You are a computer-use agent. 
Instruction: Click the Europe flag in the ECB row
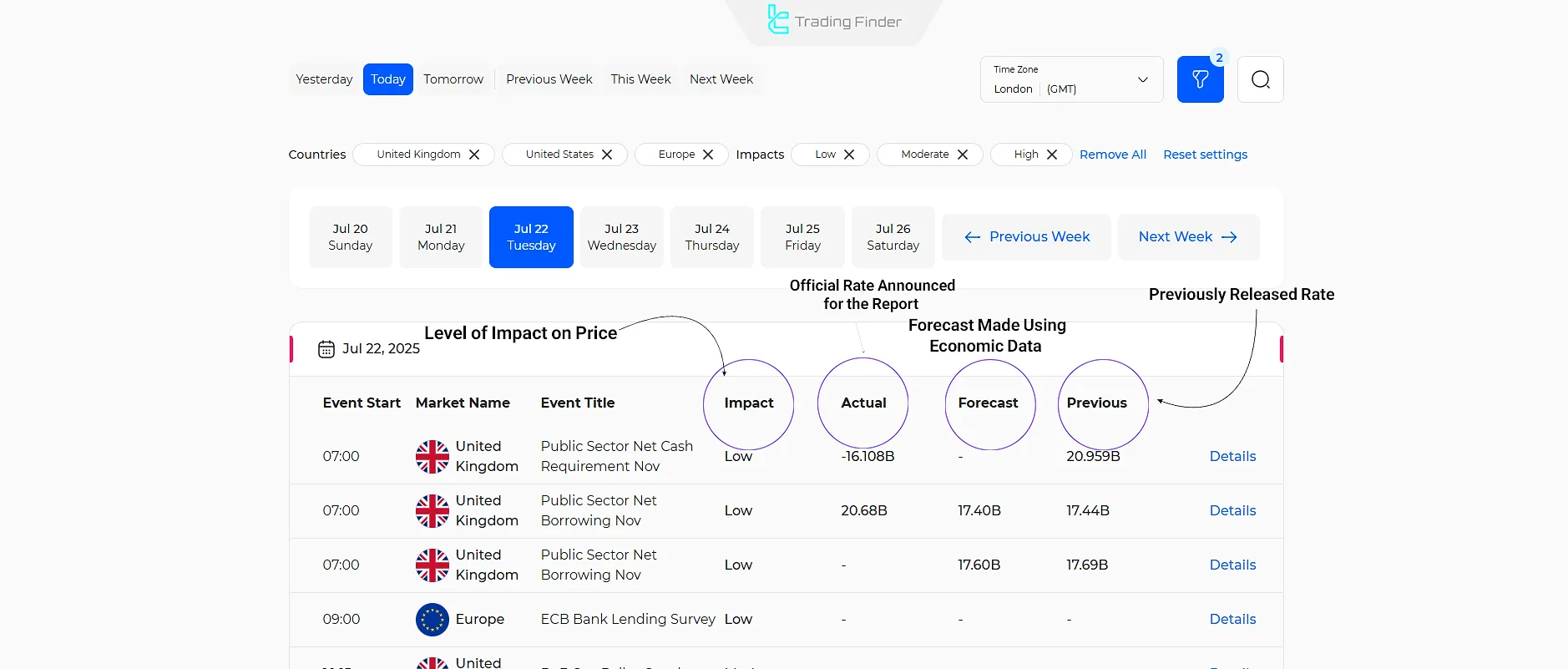point(432,620)
